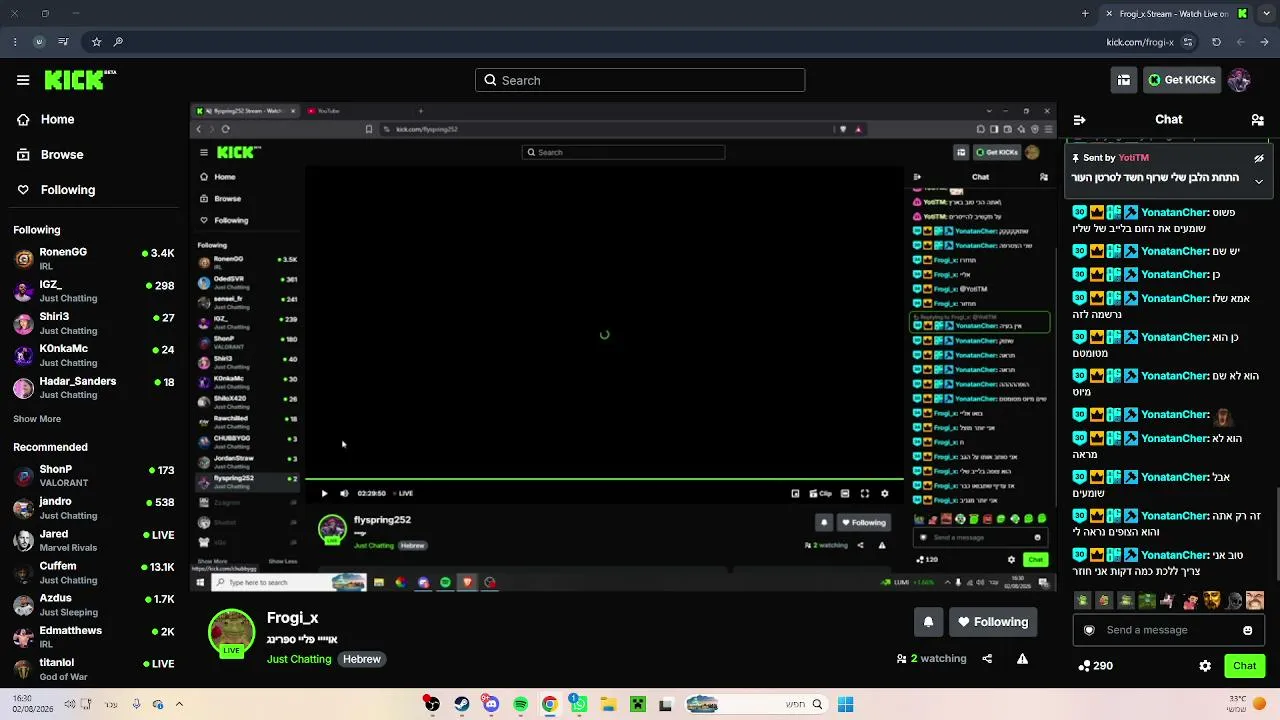Toggle the Kick sidebar hamburger menu
The width and height of the screenshot is (1280, 720).
coord(23,80)
